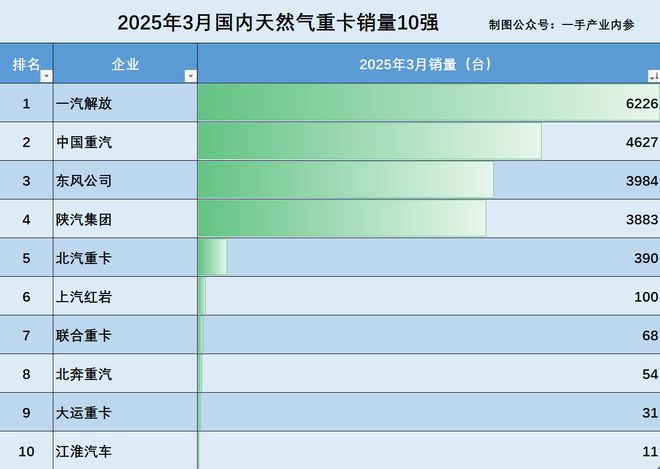Click the sales value 31
This screenshot has width=660, height=469.
650,413
